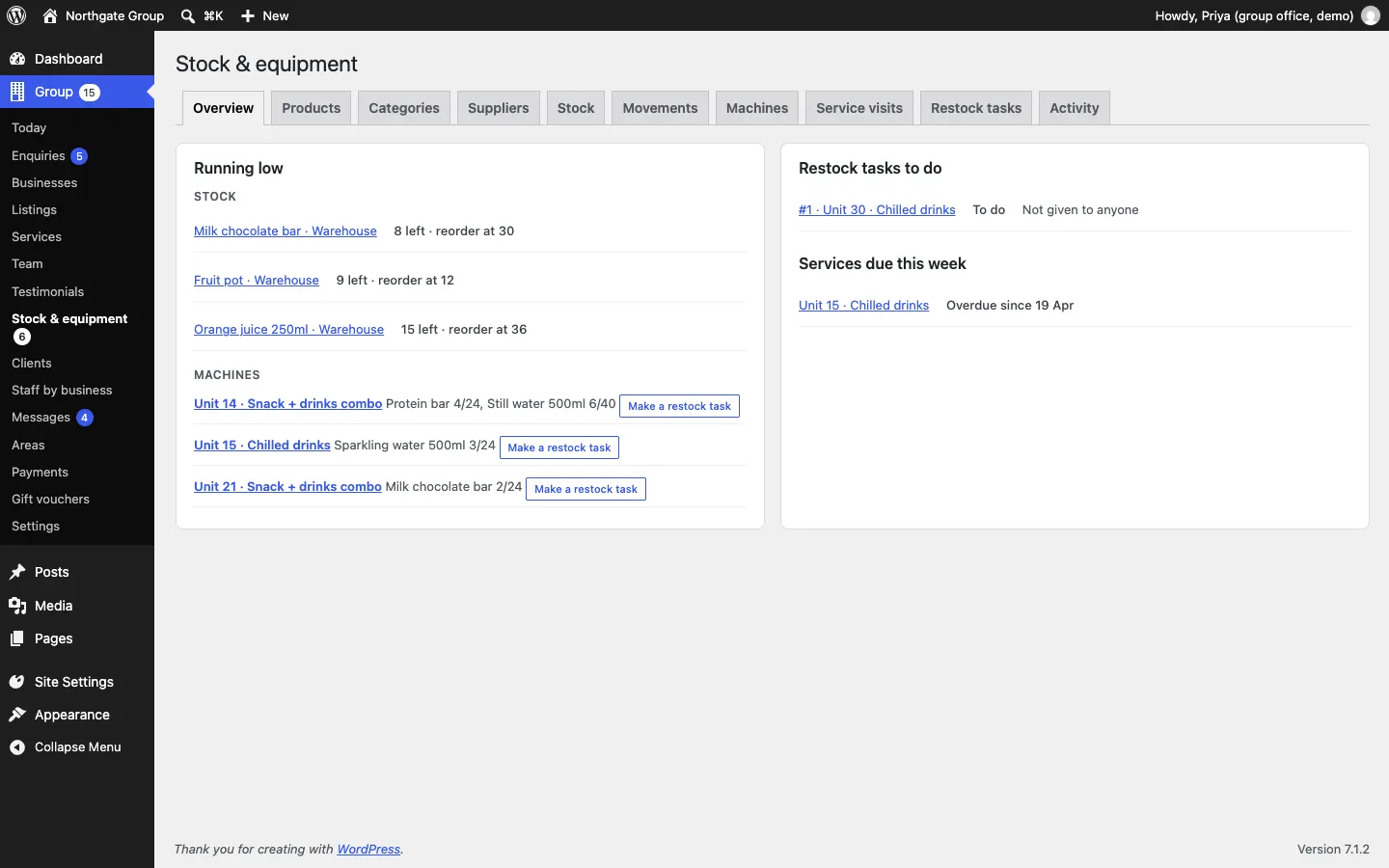Image resolution: width=1389 pixels, height=868 pixels.
Task: Select the Suppliers tab
Action: click(x=499, y=108)
